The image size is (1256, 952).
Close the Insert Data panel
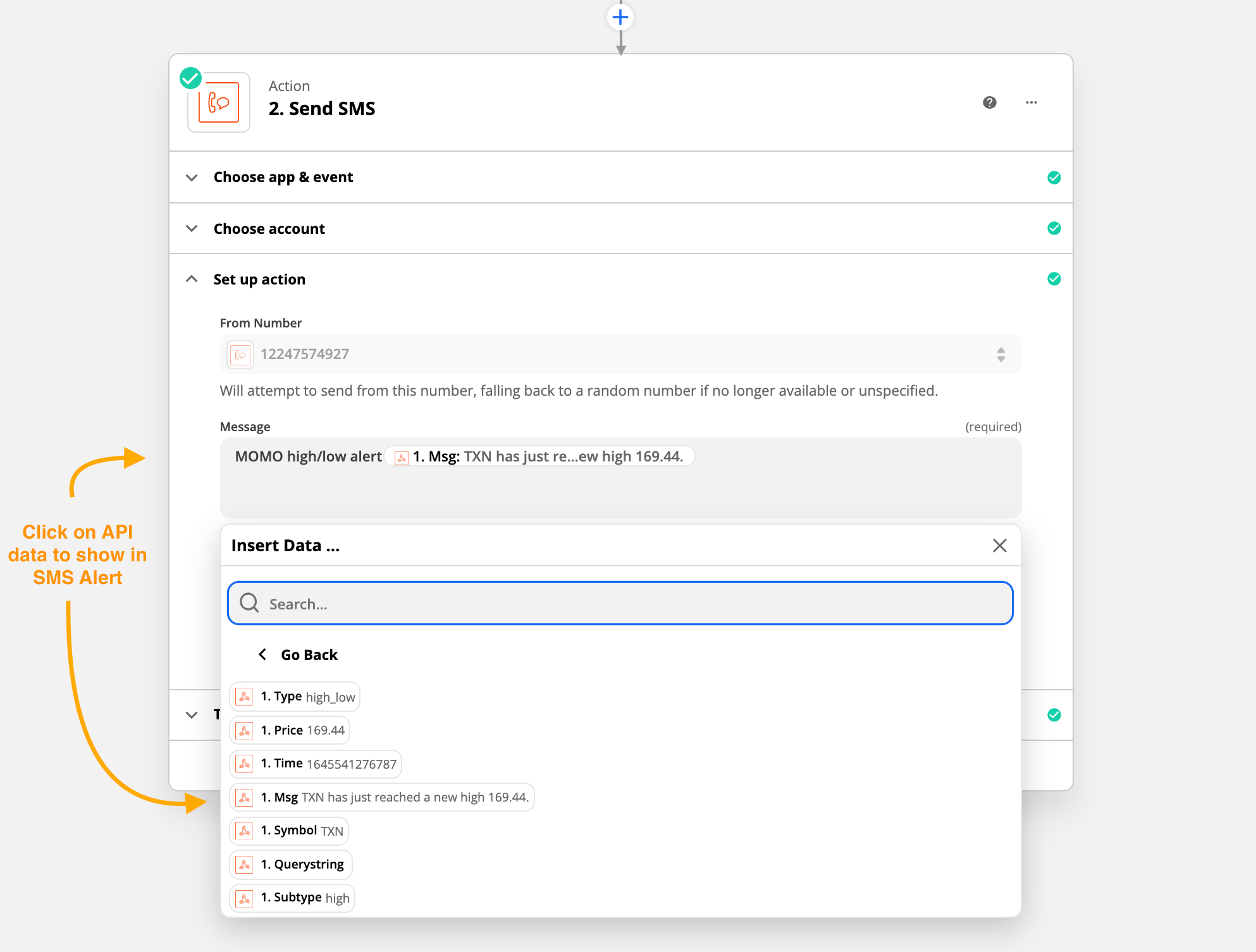click(x=999, y=546)
